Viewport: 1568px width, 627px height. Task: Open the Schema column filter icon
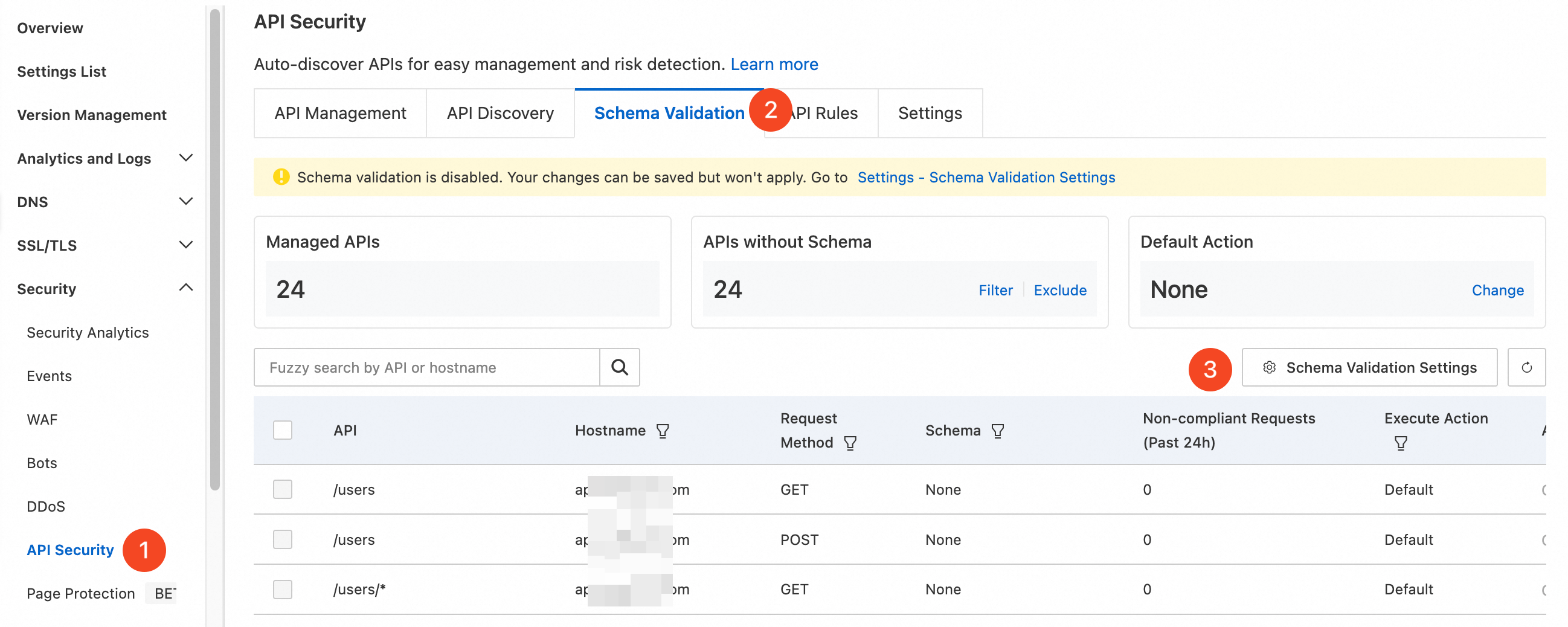[x=997, y=431]
